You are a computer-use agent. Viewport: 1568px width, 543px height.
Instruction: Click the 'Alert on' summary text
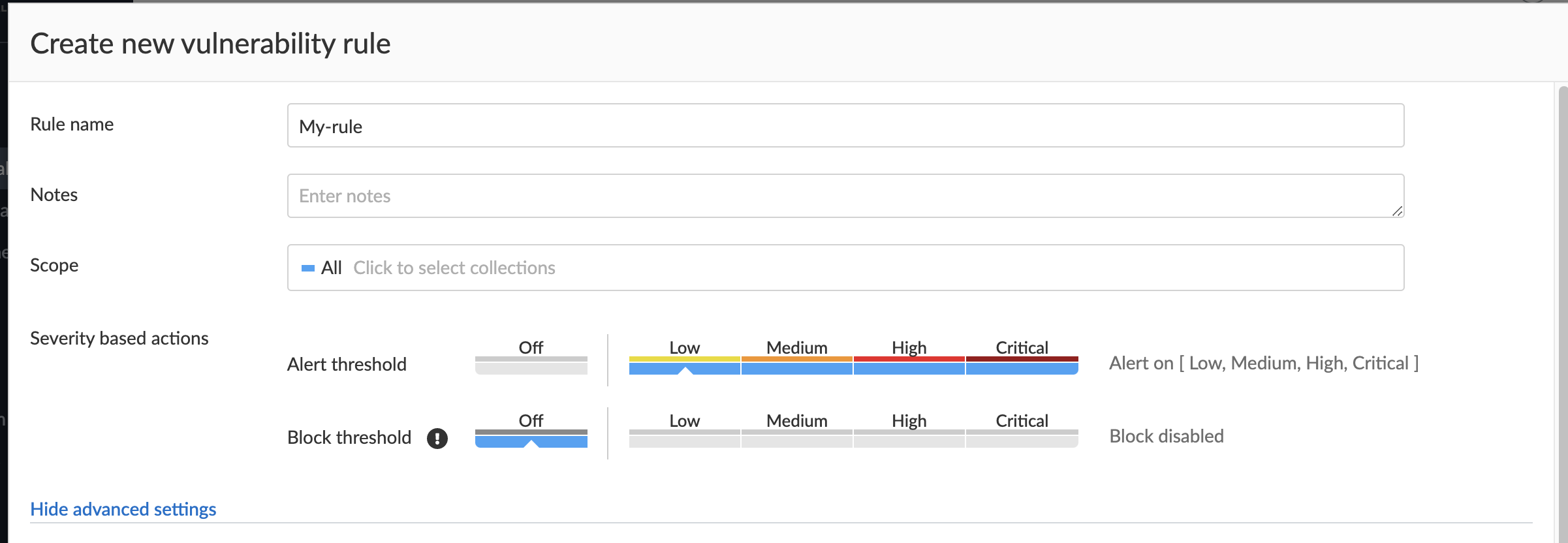1264,364
